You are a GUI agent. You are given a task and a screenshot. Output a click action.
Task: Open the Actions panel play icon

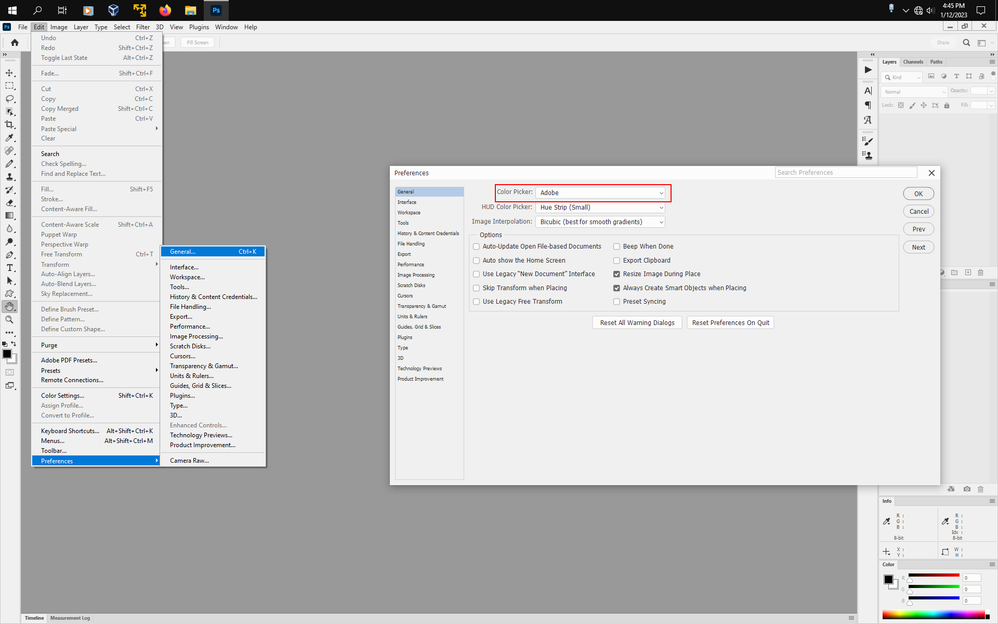pos(868,70)
